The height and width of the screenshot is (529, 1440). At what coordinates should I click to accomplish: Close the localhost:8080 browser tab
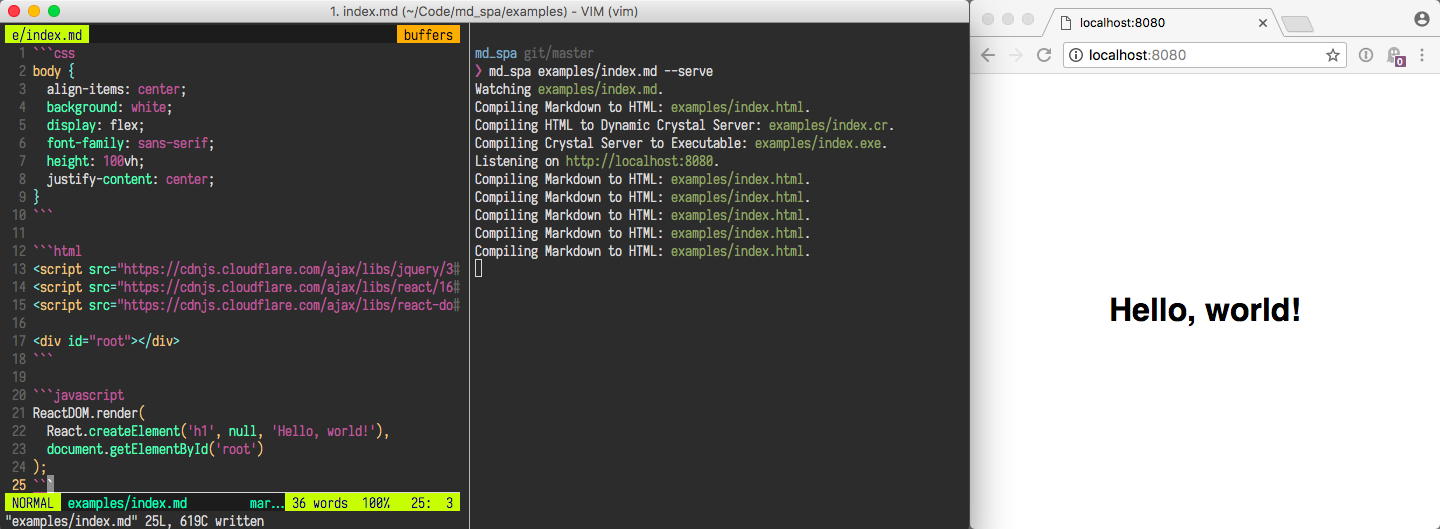(1263, 22)
